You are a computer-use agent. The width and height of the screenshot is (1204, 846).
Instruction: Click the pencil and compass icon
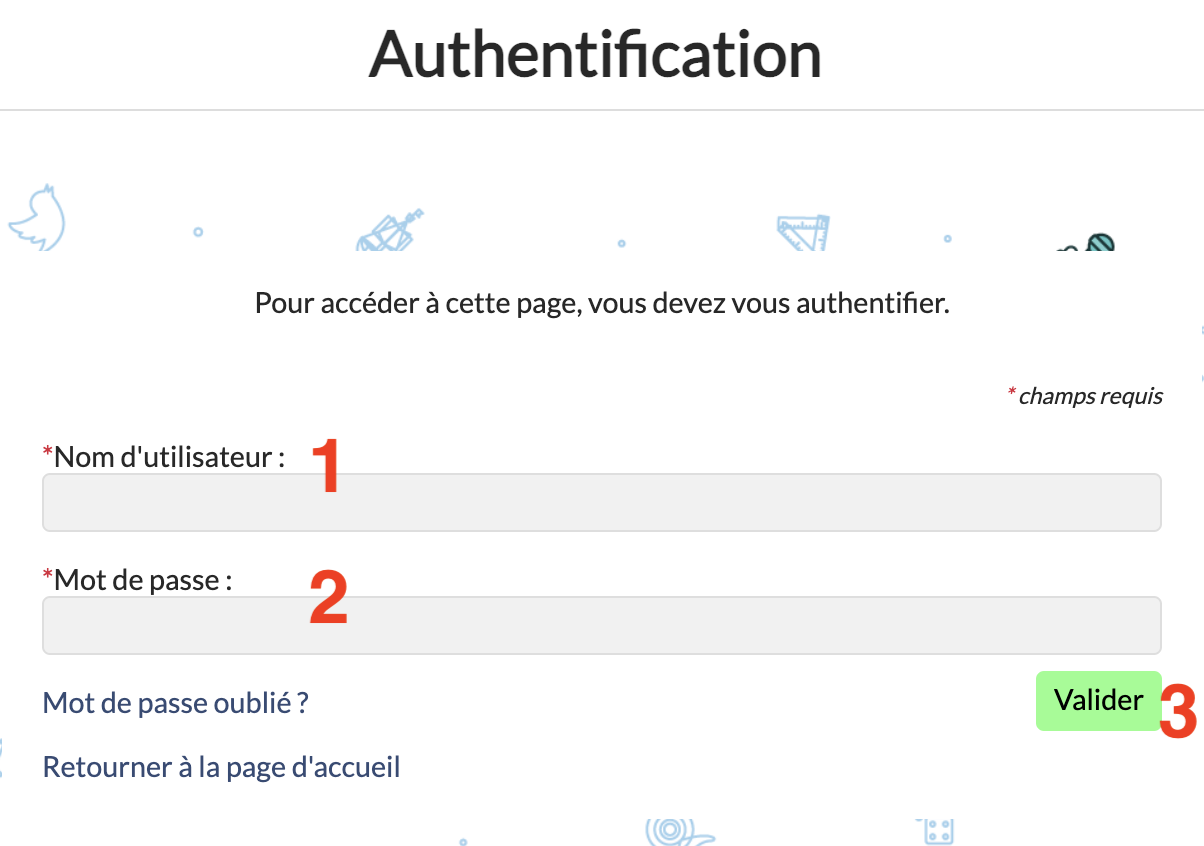tap(388, 231)
